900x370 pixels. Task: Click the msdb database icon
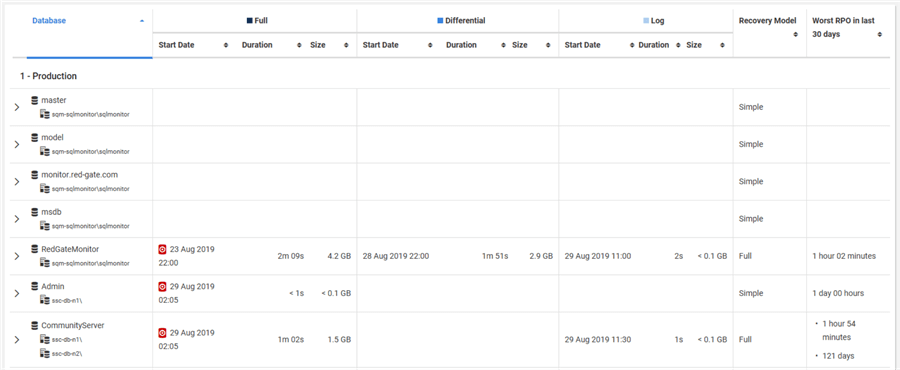coord(34,212)
